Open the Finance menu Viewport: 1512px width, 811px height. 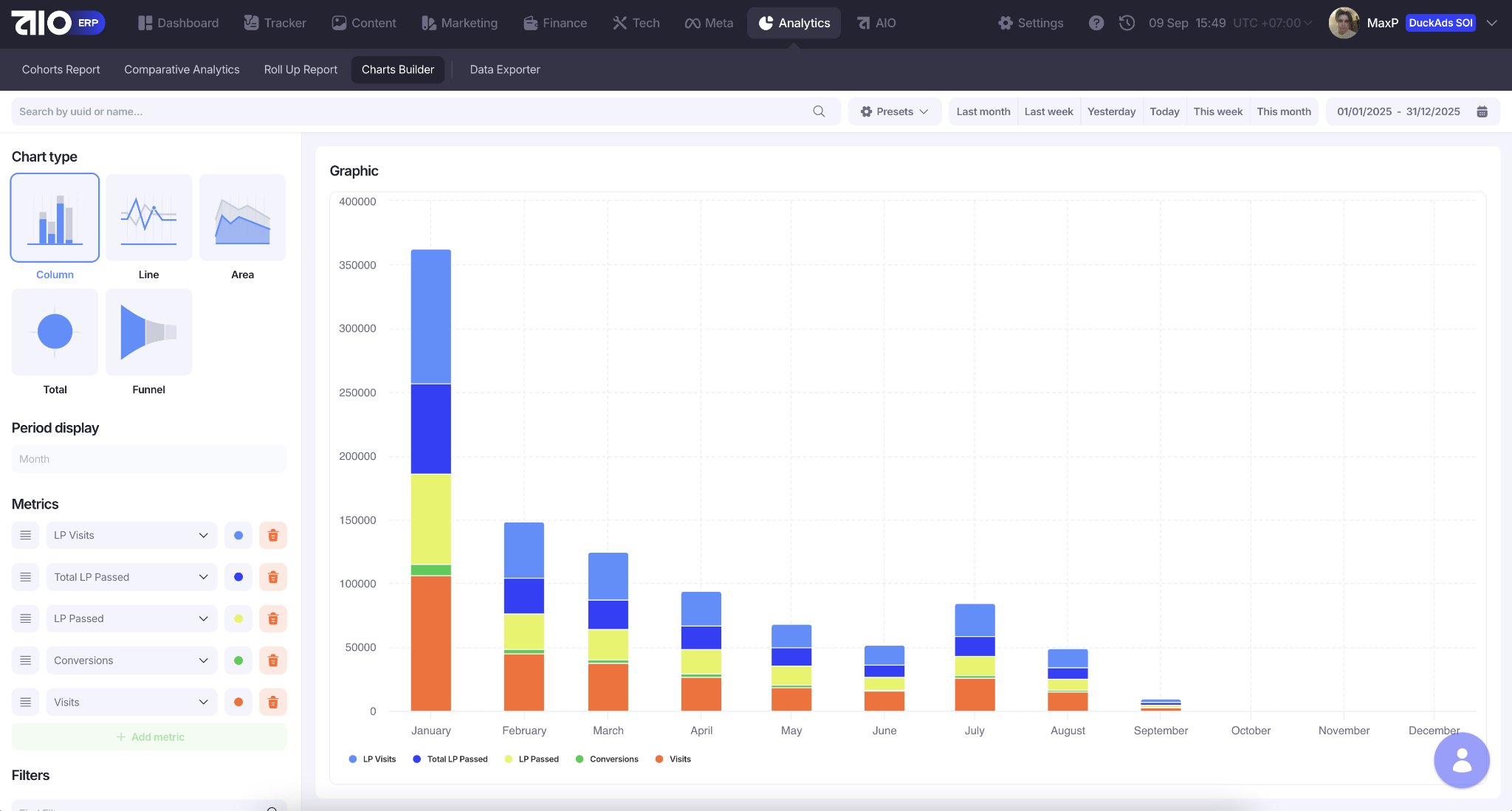555,23
